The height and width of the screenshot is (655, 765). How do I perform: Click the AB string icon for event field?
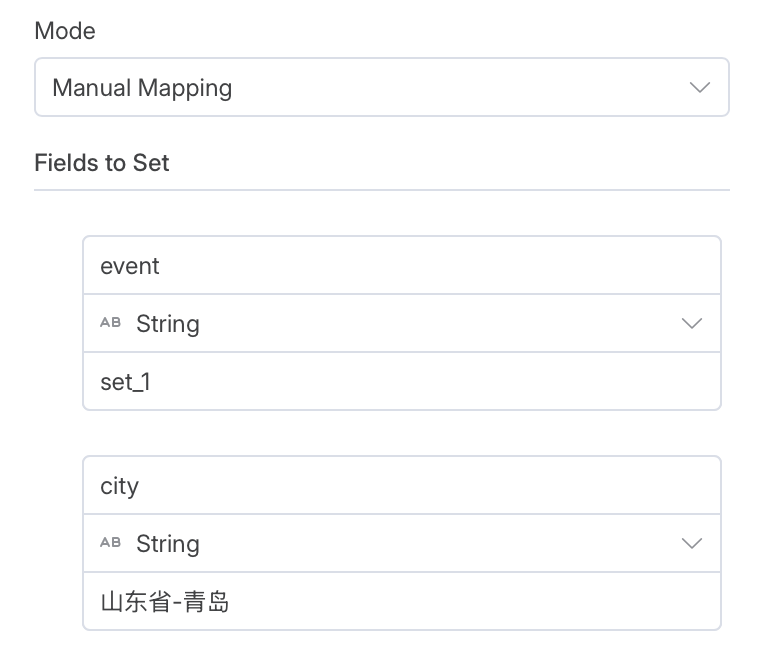(110, 322)
